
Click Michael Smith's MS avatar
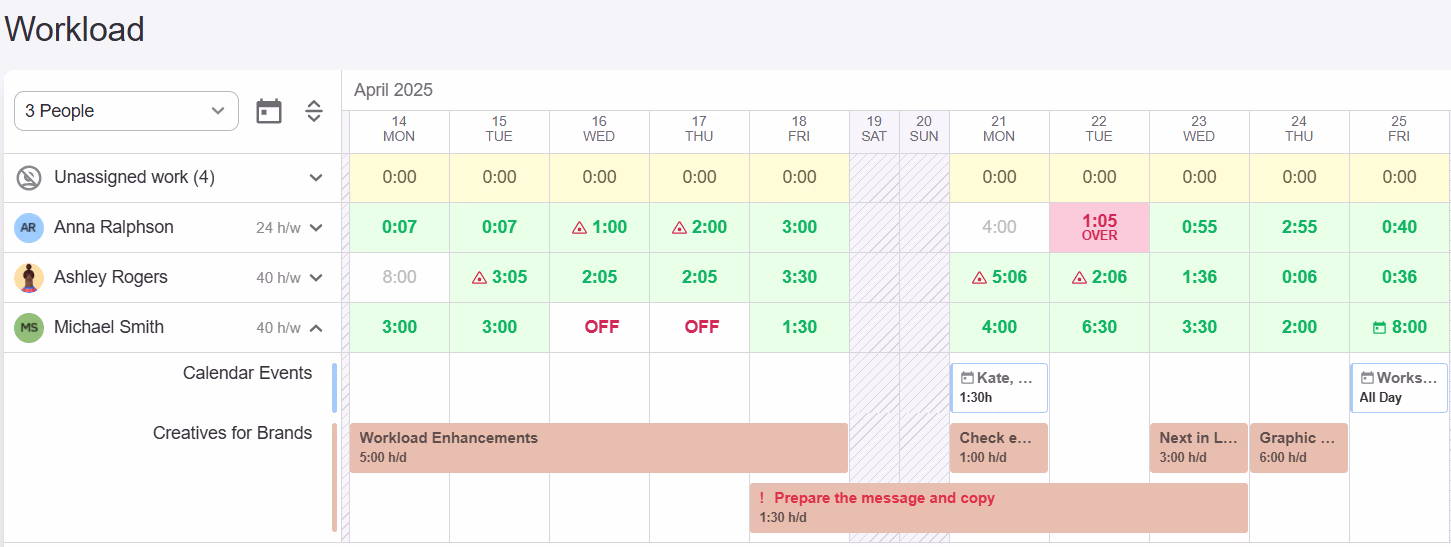pyautogui.click(x=29, y=328)
